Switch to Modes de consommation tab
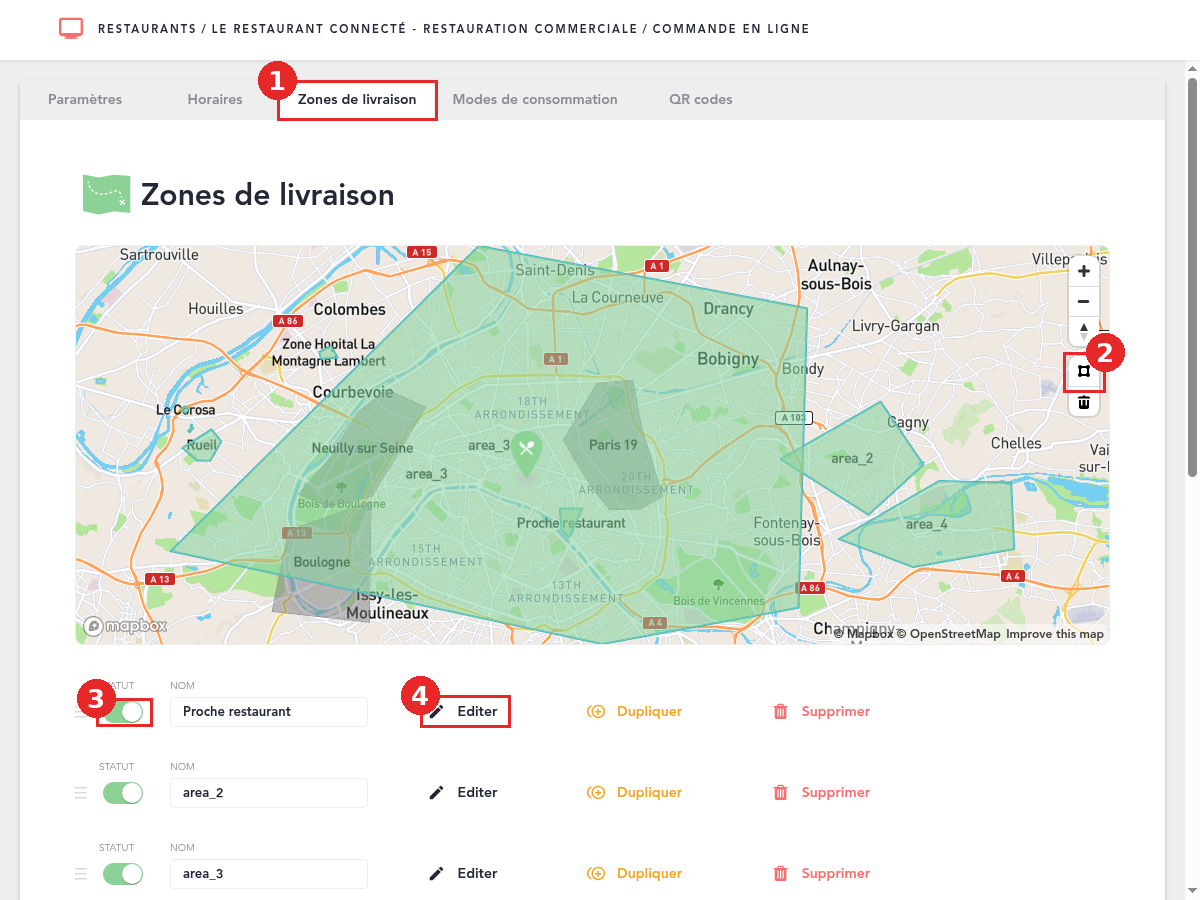The image size is (1200, 900). coord(535,100)
